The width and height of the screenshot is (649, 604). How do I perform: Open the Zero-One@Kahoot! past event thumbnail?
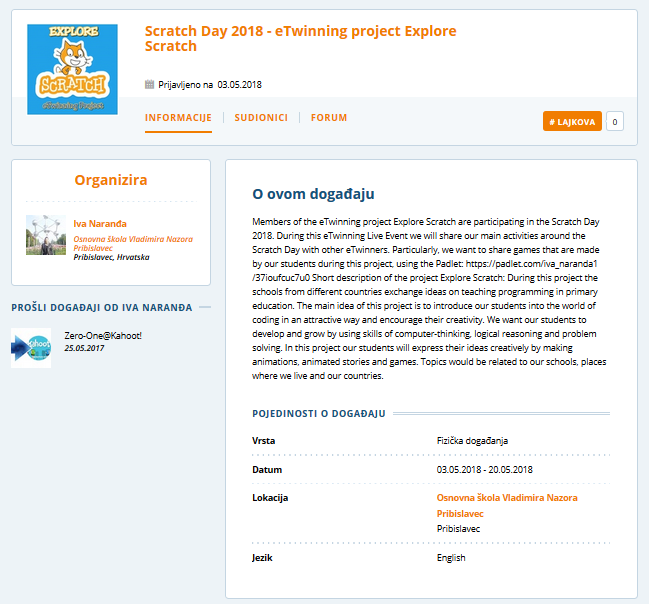pyautogui.click(x=31, y=348)
